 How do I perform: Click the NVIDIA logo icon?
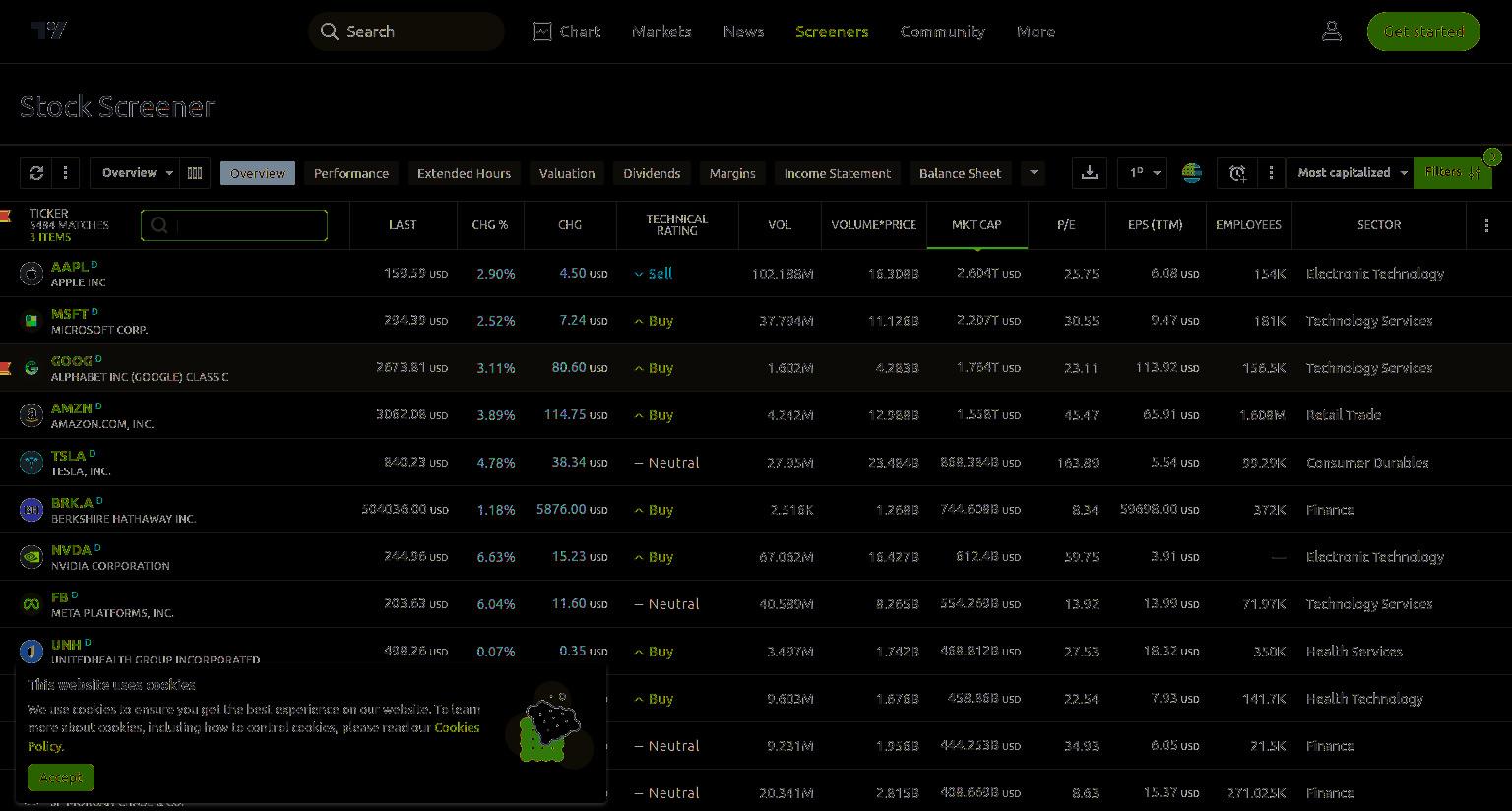coord(31,557)
